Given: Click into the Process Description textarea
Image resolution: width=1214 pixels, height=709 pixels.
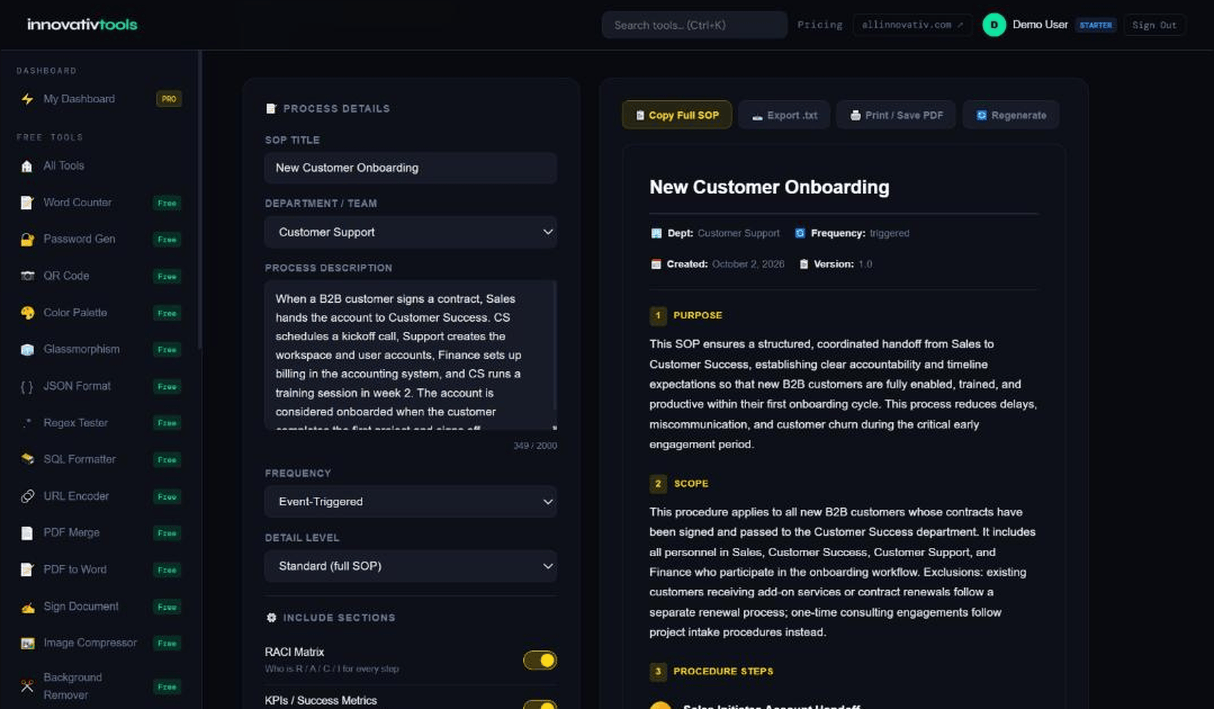Looking at the screenshot, I should [x=411, y=356].
